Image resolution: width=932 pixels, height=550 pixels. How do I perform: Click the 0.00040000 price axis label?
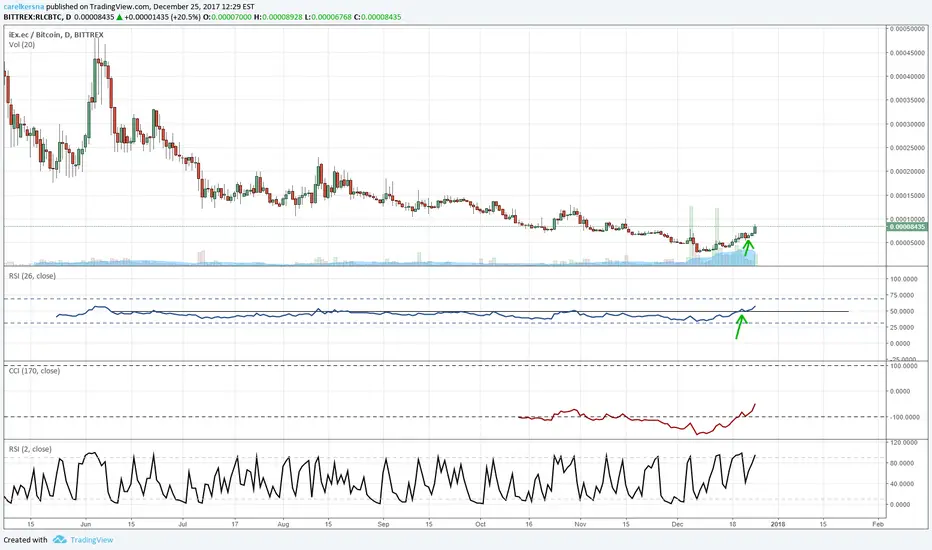(908, 76)
